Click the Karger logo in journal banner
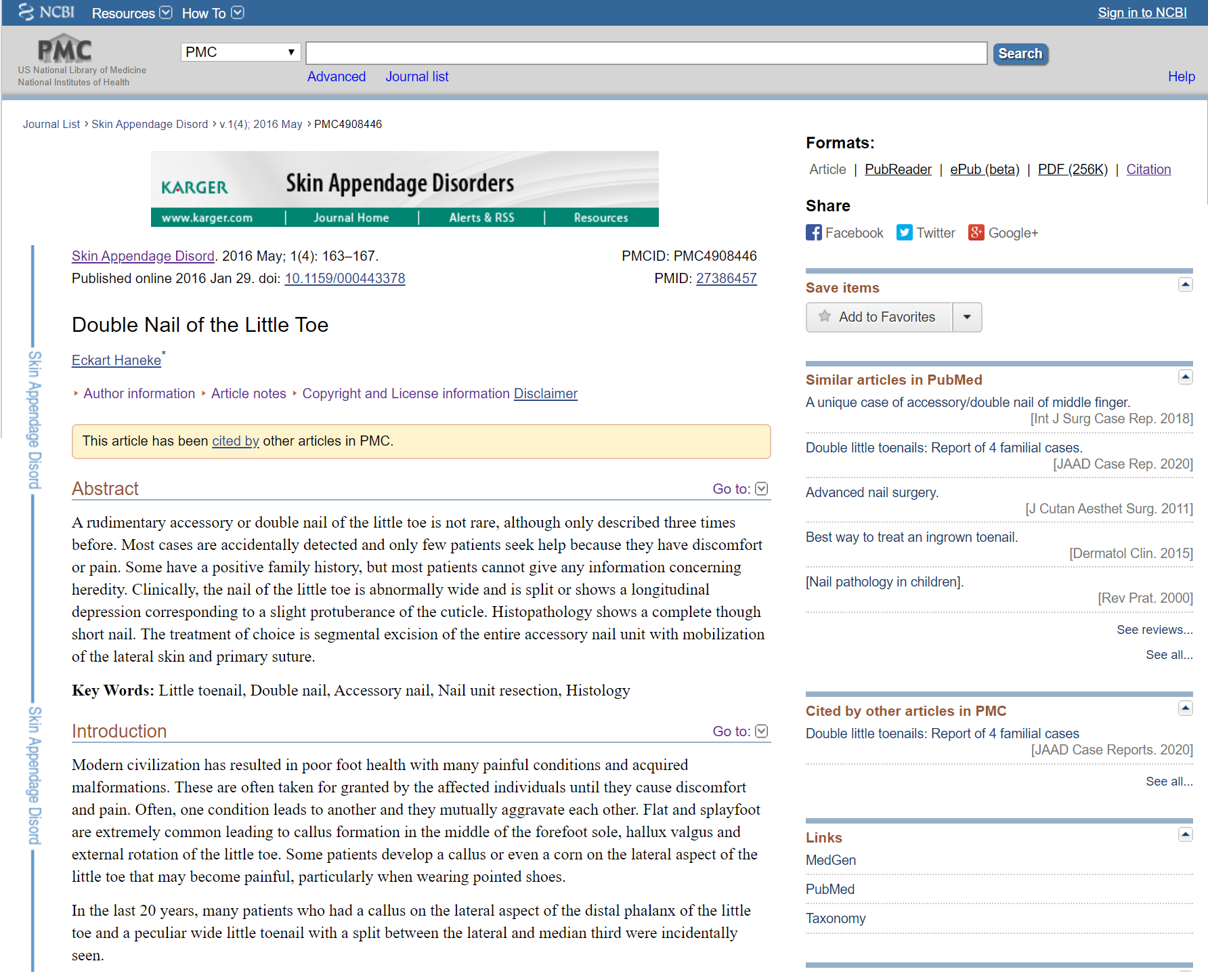The image size is (1208, 980). pos(194,187)
